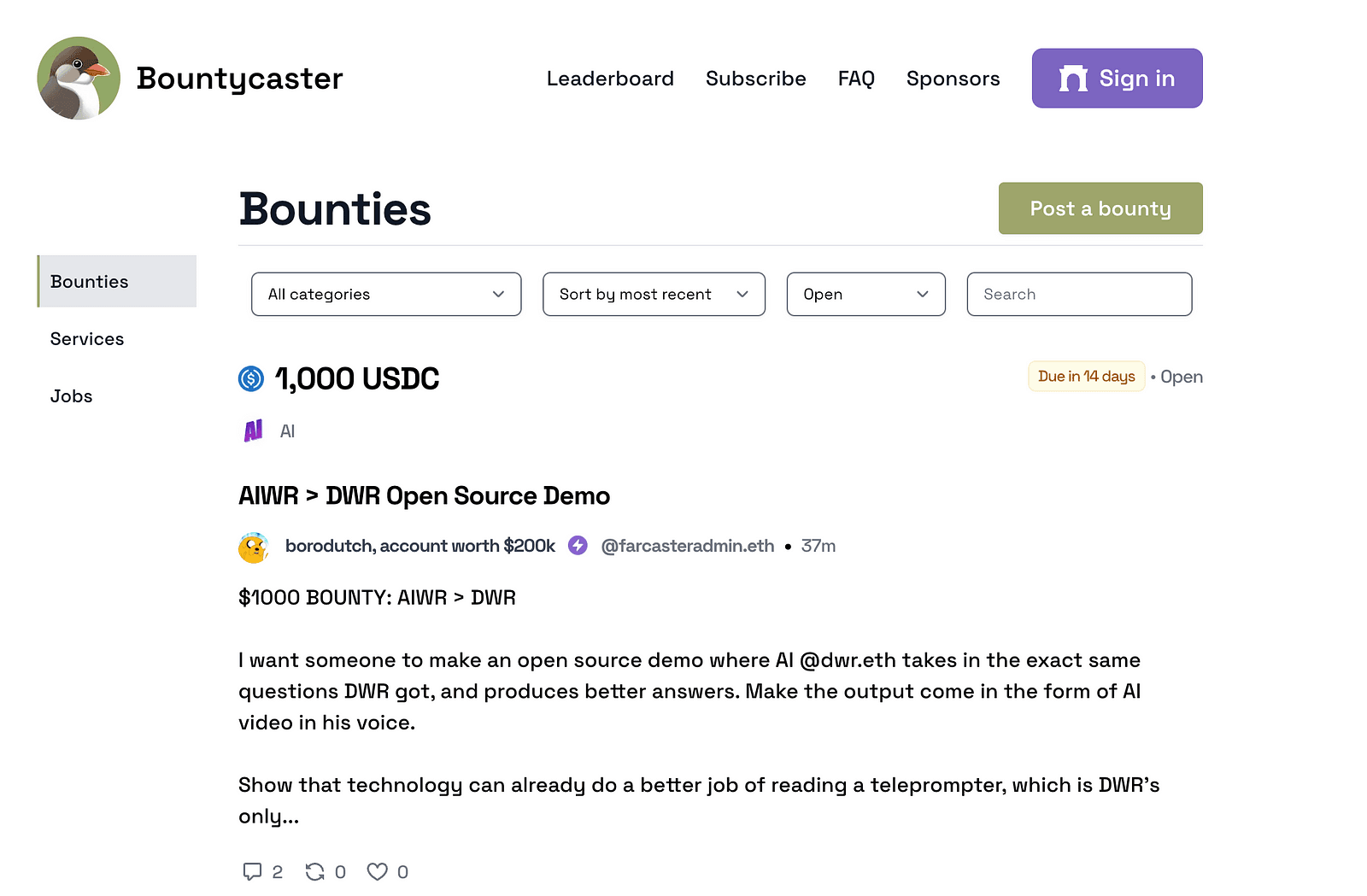Viewport: 1367px width, 896px height.
Task: Click the arch icon in Sign in button
Action: tap(1073, 79)
